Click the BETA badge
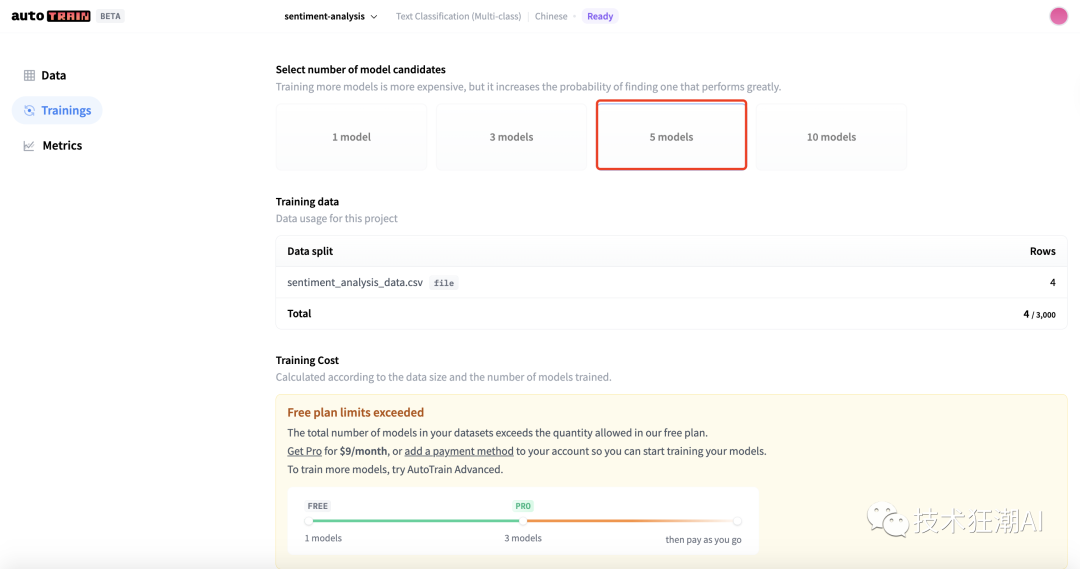Screen dimensions: 1080x569 click(110, 16)
